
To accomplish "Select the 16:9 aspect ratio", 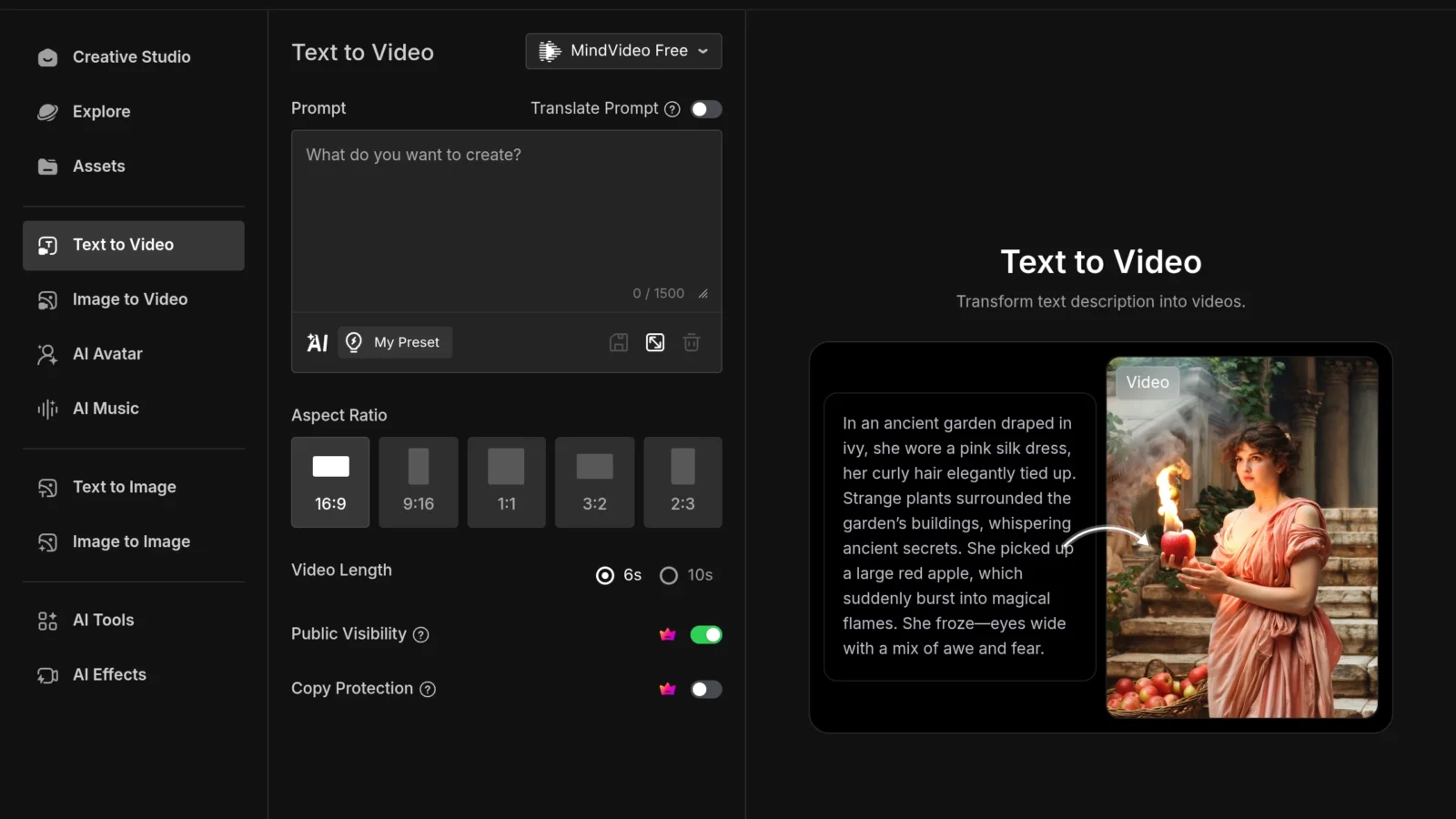I will coord(330,482).
